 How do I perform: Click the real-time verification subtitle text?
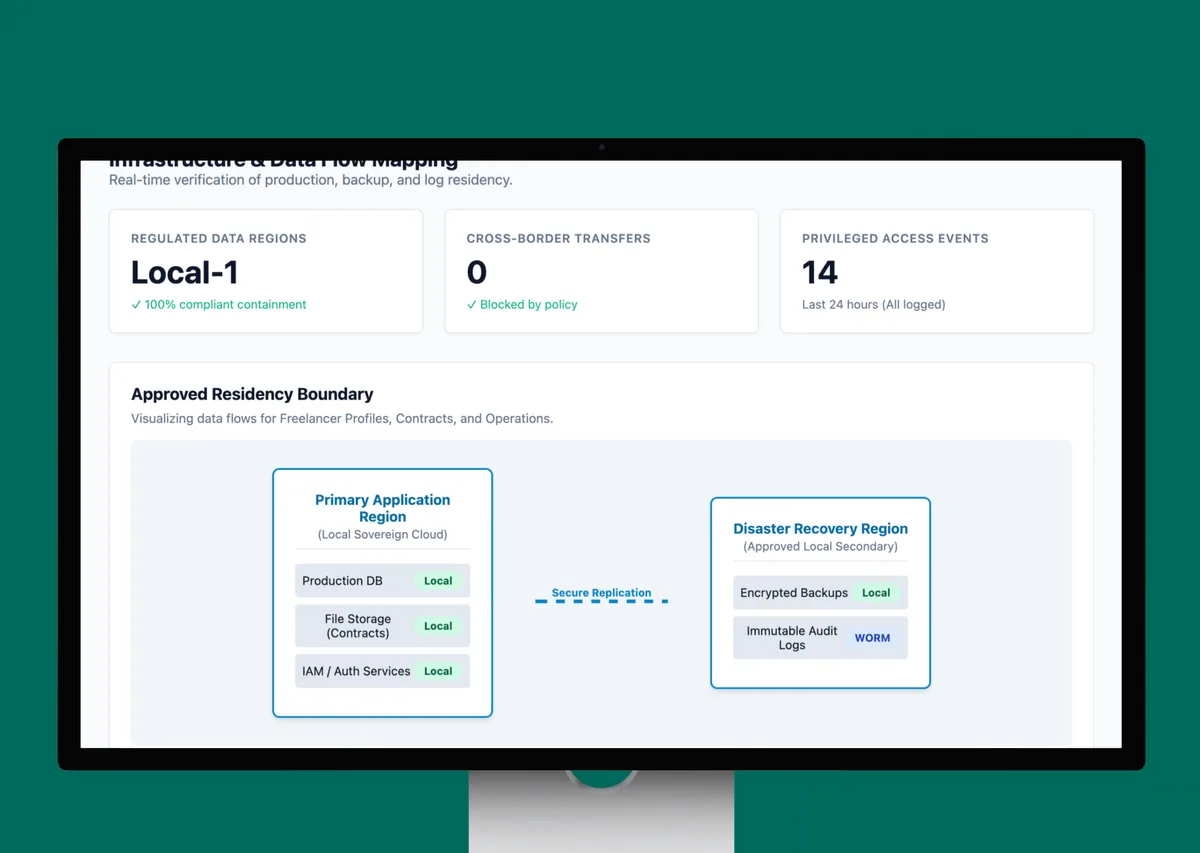pyautogui.click(x=311, y=180)
